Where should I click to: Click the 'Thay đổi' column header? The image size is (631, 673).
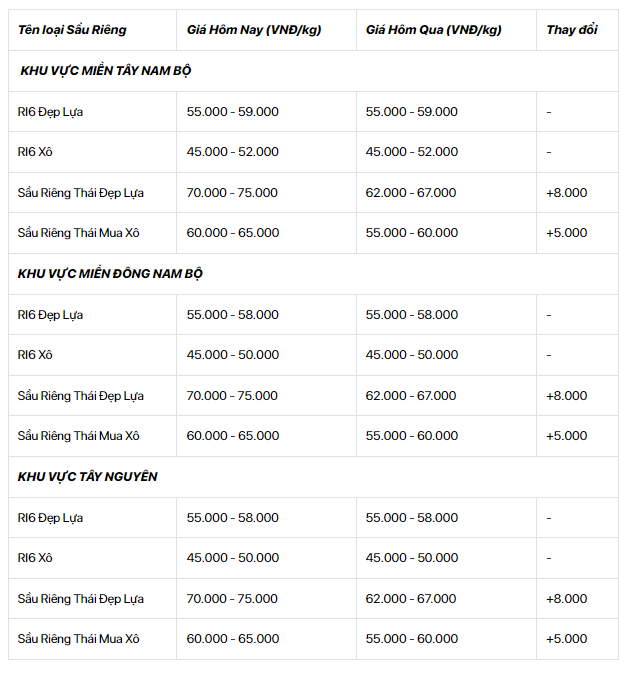tap(572, 30)
